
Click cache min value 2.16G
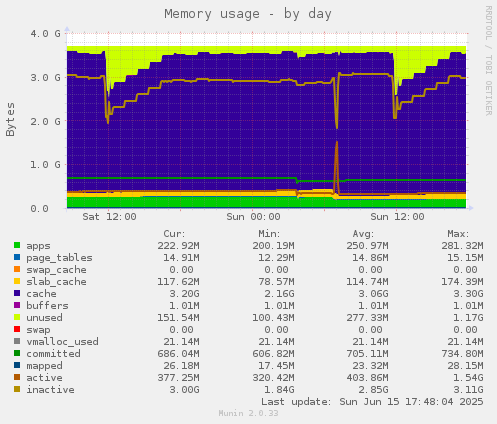tap(279, 294)
